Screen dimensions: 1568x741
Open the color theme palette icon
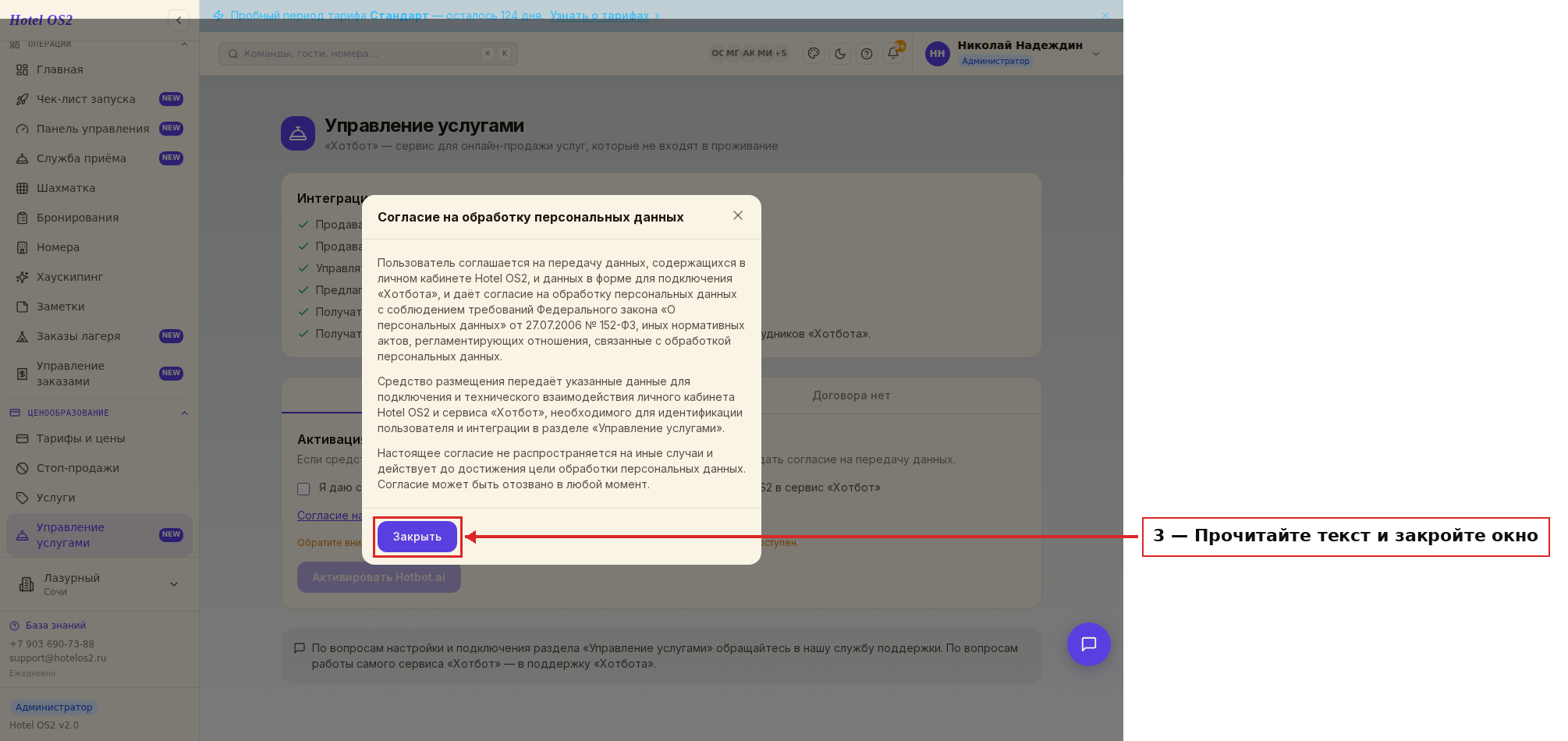[x=814, y=54]
